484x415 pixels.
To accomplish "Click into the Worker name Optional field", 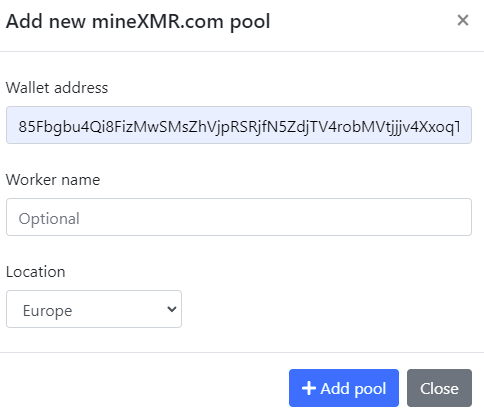I will pos(239,217).
